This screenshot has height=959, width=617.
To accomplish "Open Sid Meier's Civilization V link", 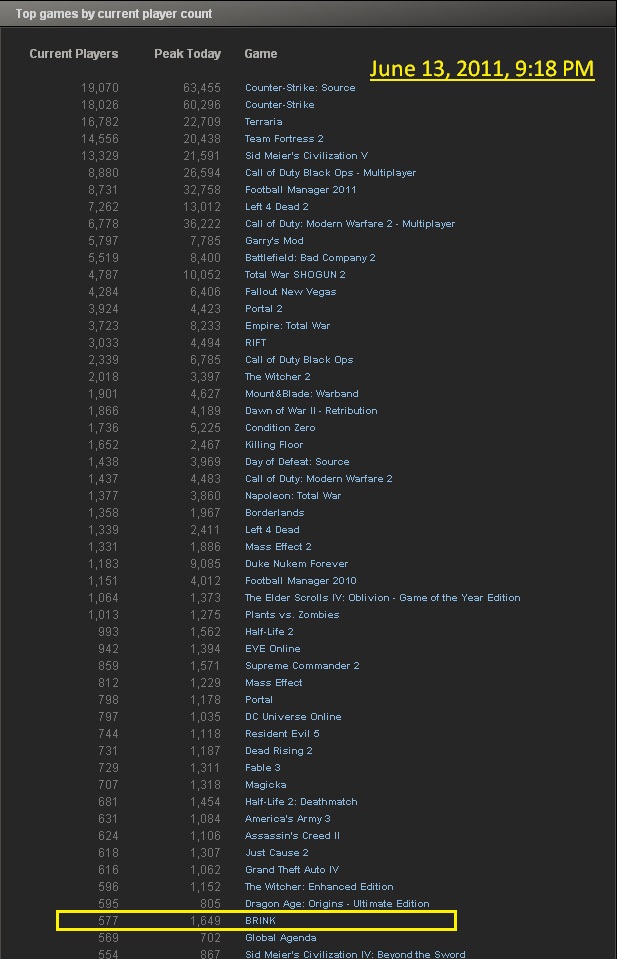I will click(x=306, y=156).
